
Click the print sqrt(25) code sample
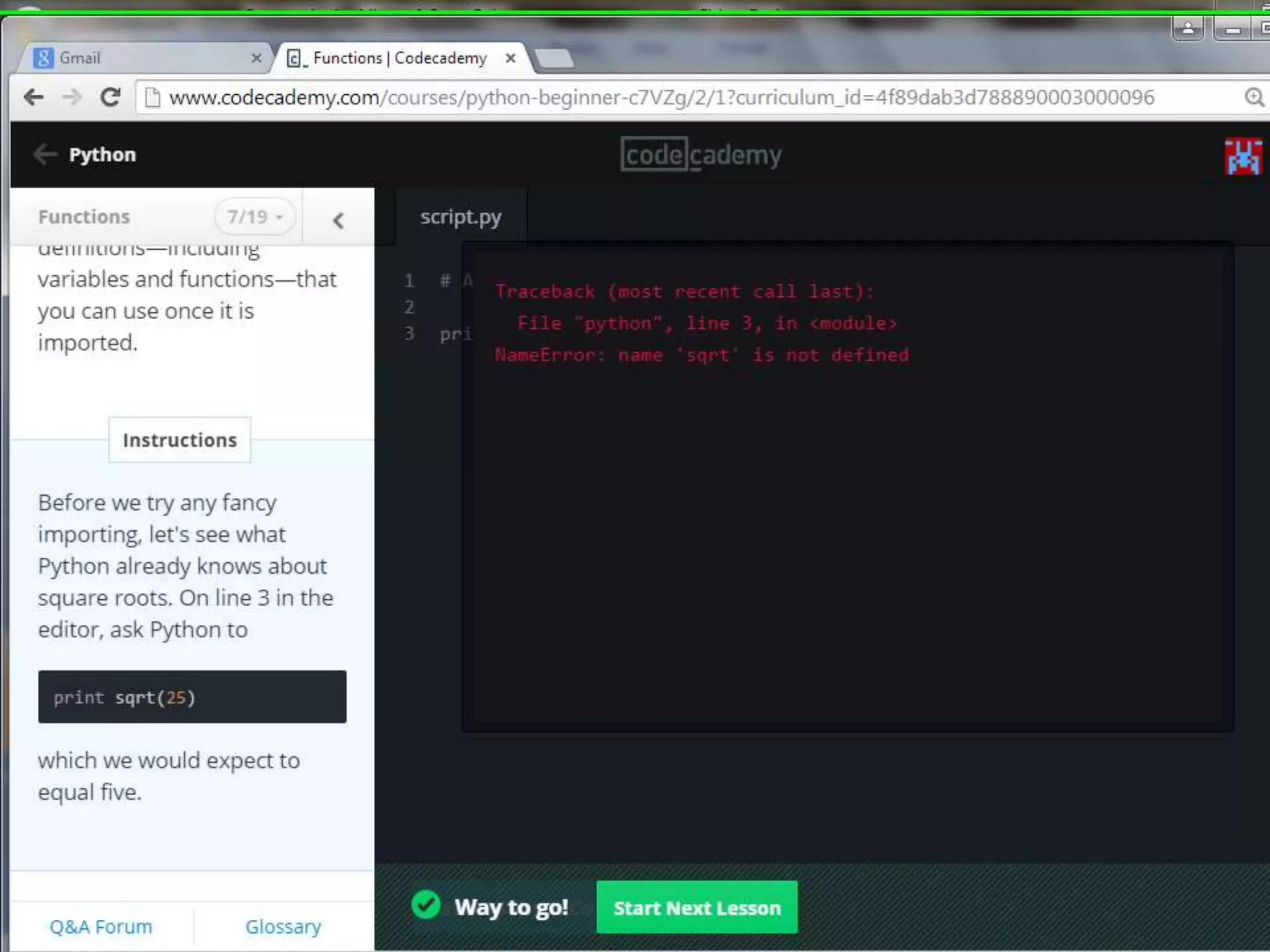point(192,697)
